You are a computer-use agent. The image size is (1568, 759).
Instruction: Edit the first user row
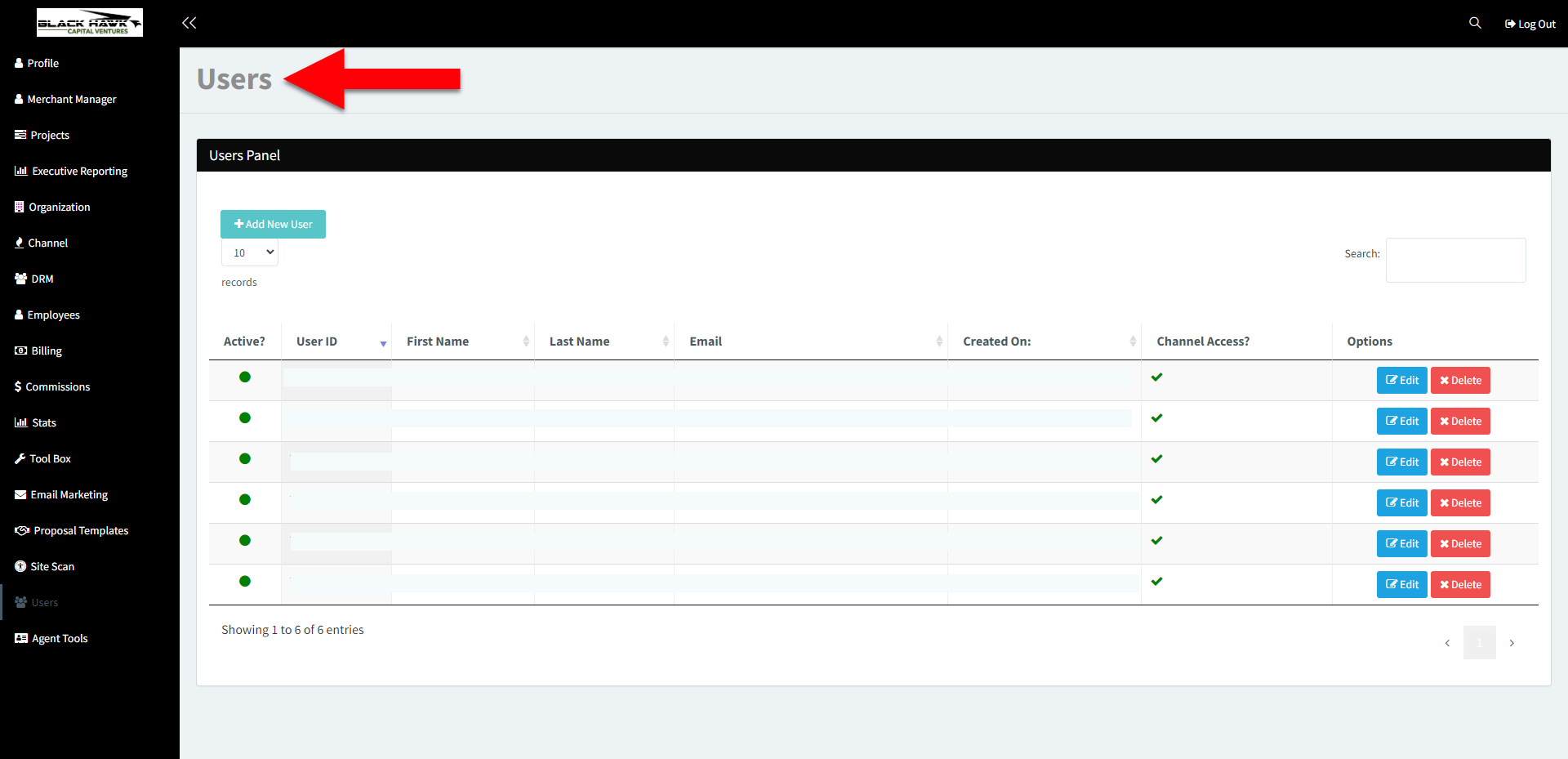coord(1401,380)
